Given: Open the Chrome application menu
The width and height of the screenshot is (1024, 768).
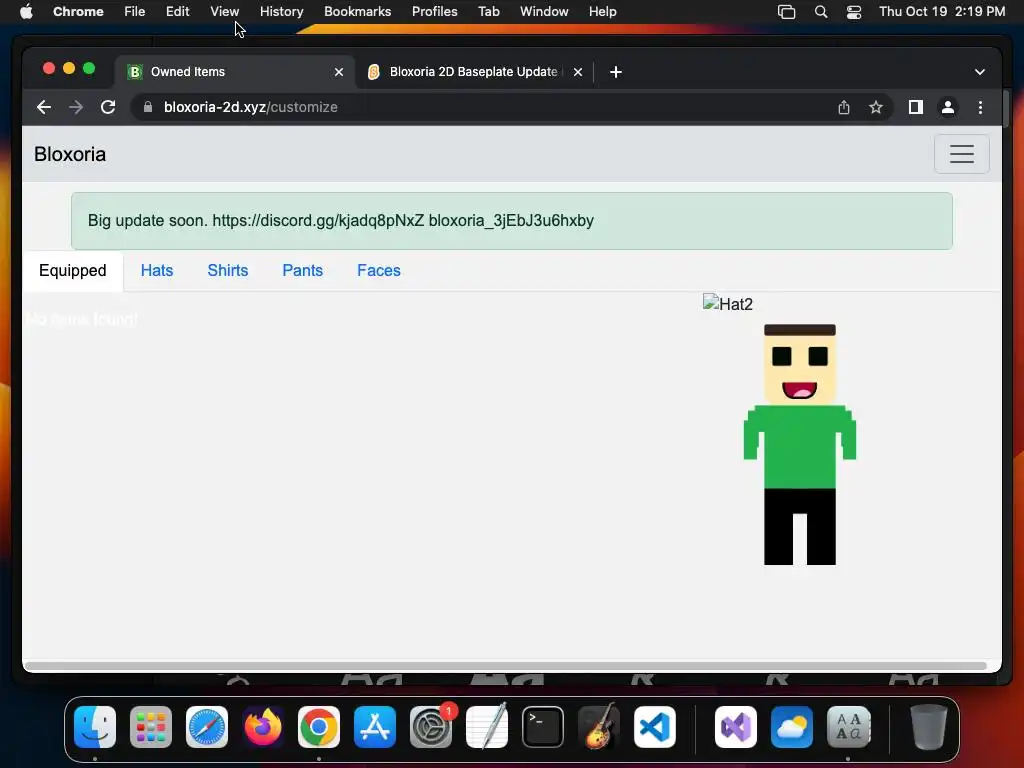Looking at the screenshot, I should (78, 12).
